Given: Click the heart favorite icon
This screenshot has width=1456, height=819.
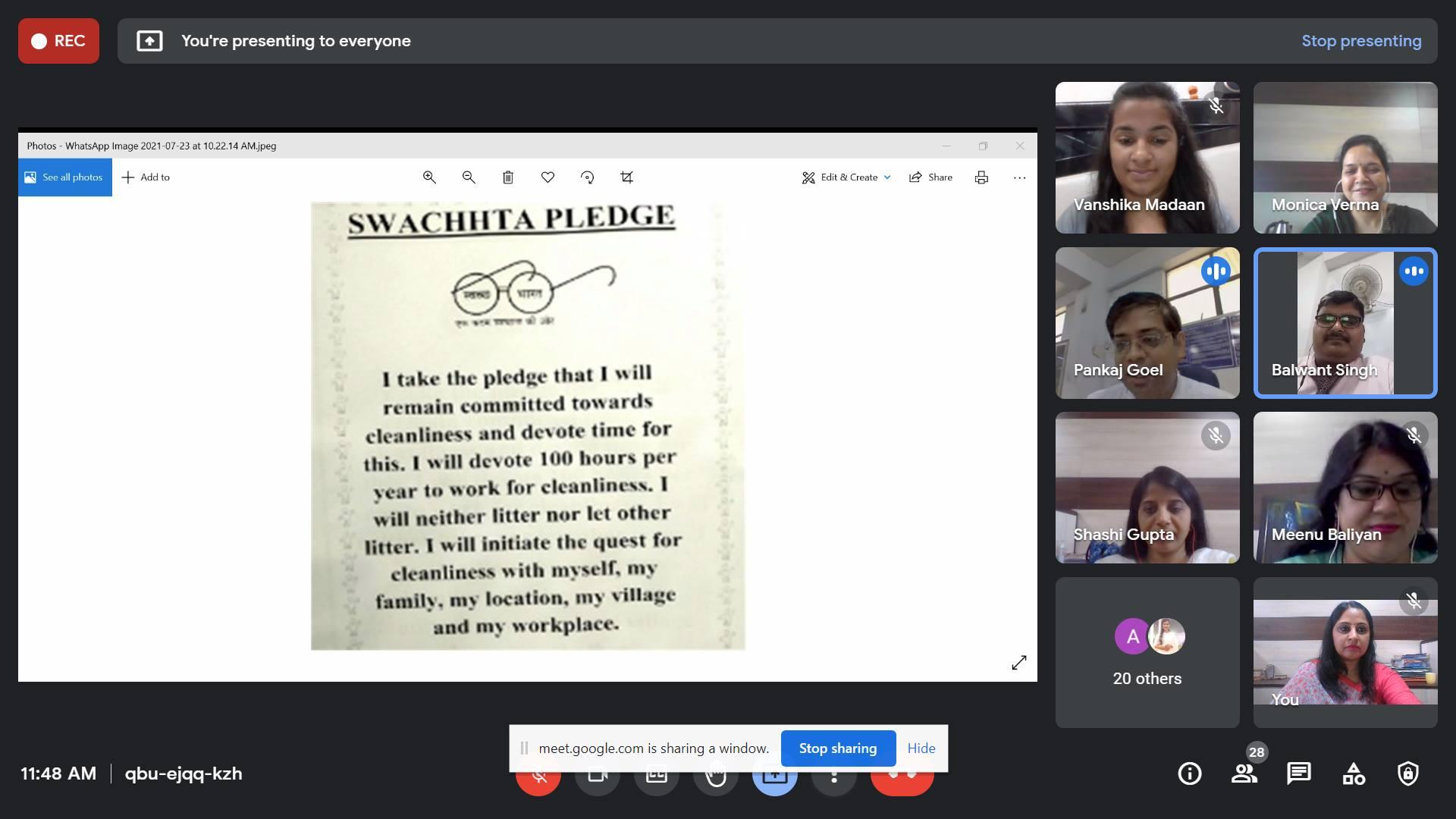Looking at the screenshot, I should pos(548,177).
